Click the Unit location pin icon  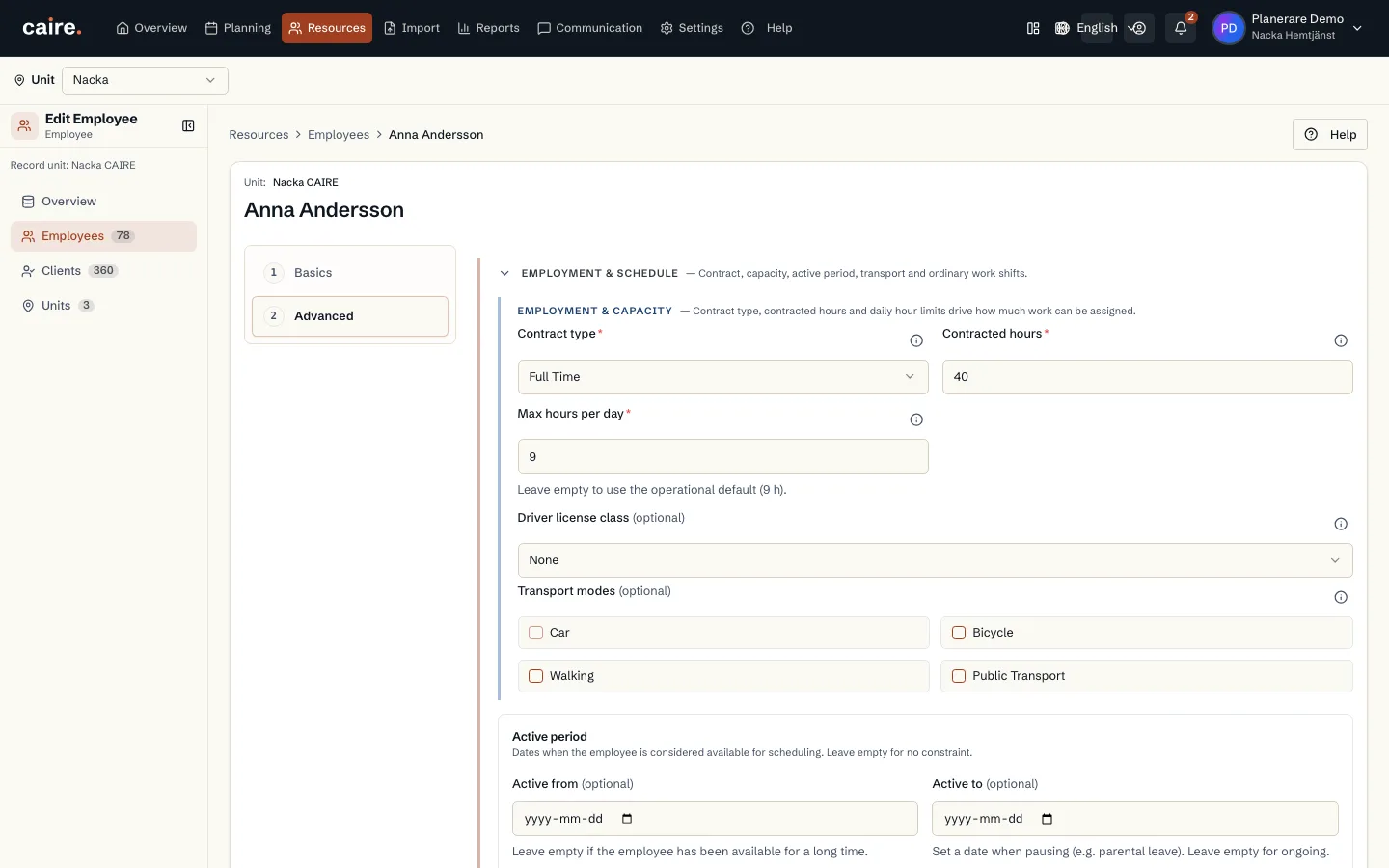tap(19, 80)
